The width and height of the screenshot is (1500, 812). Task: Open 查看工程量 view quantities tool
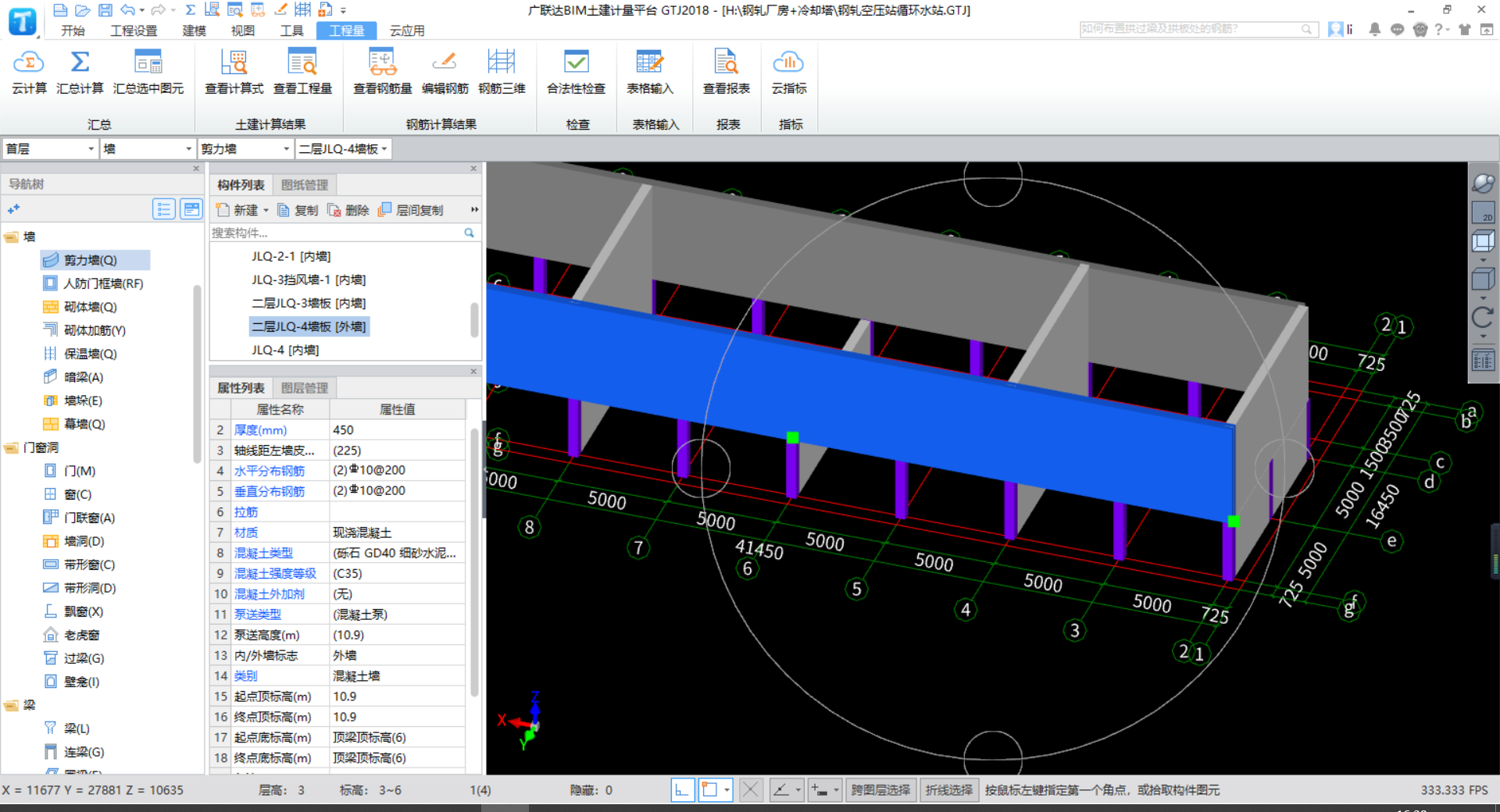(302, 72)
